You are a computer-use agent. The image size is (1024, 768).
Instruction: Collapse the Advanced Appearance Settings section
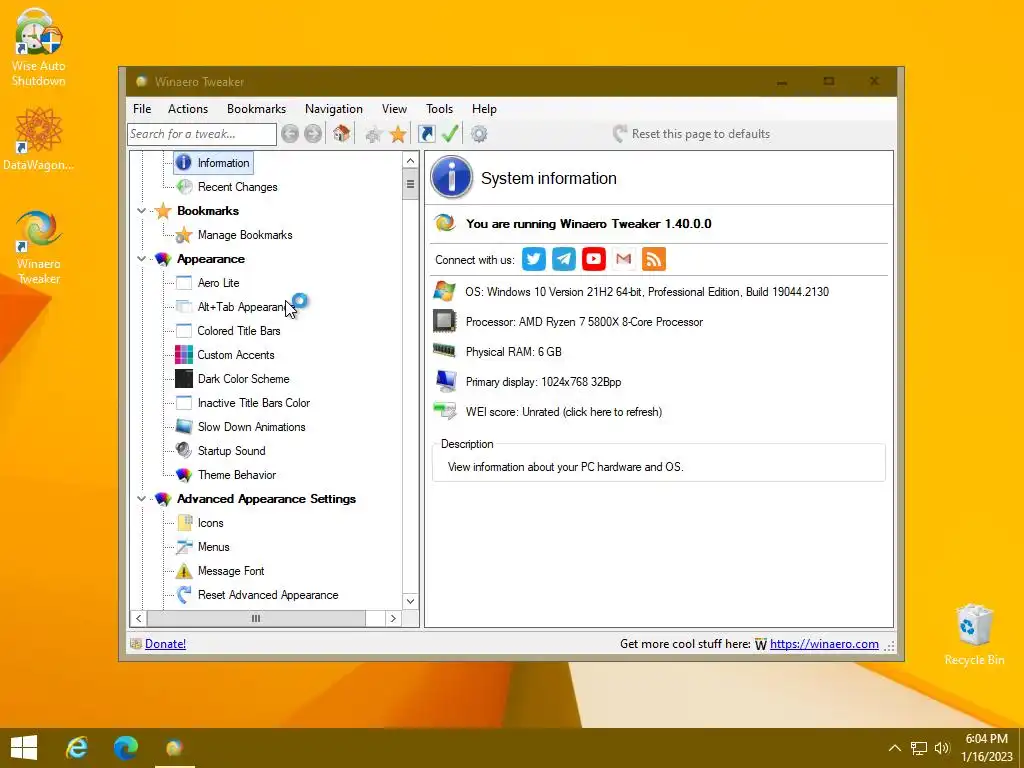[141, 499]
